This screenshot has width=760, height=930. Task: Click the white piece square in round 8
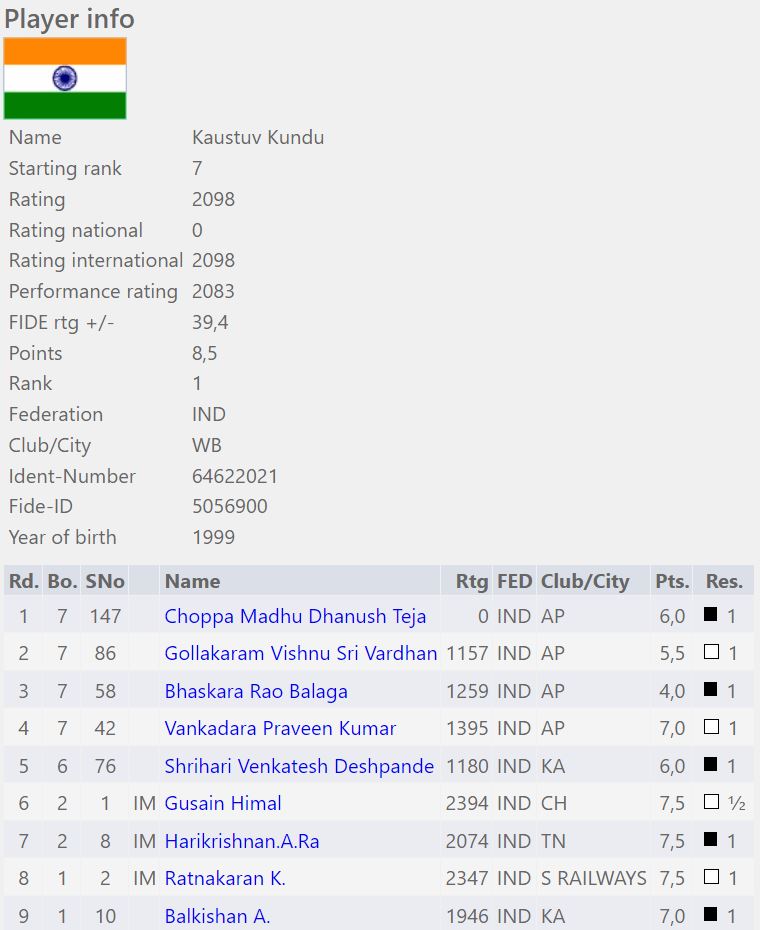click(711, 877)
